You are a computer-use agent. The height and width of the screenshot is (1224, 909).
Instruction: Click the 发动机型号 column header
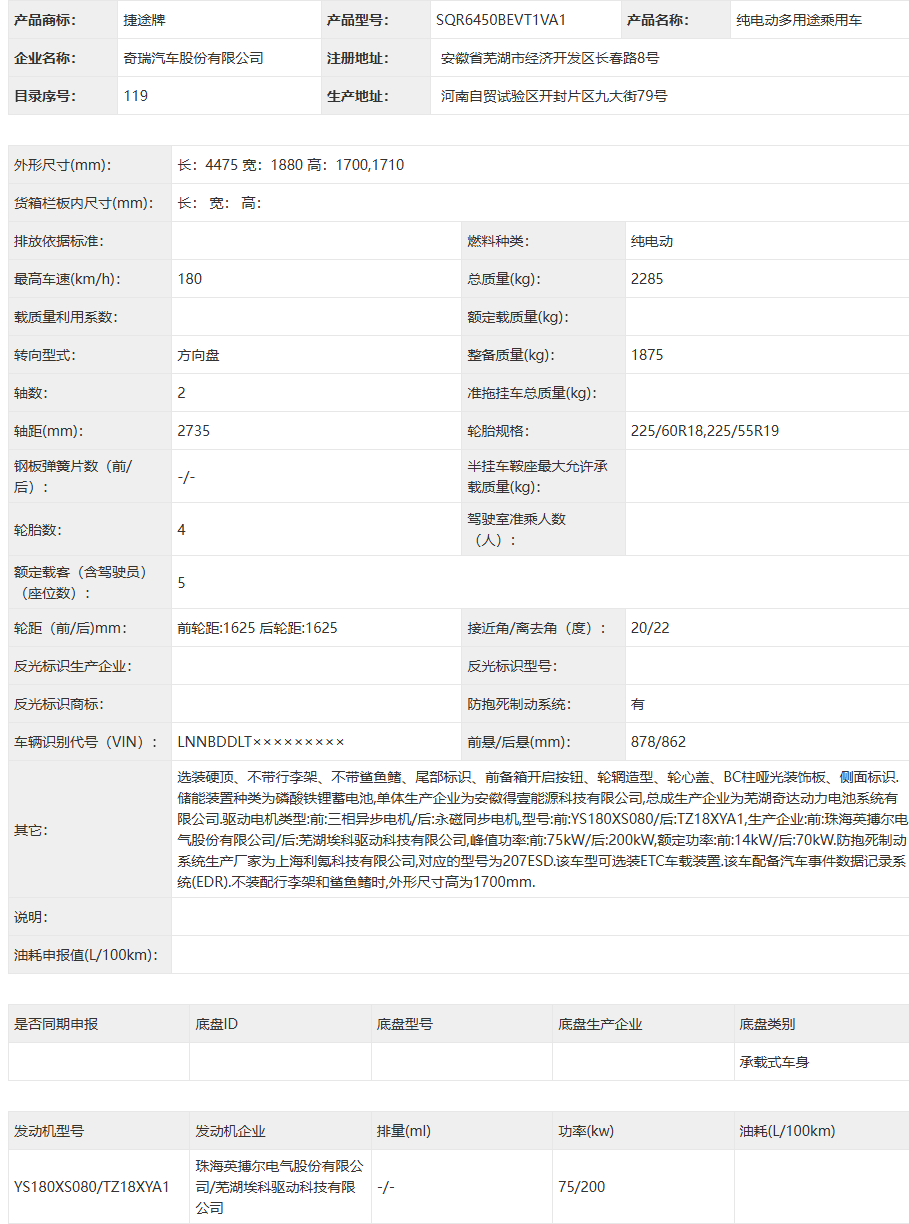[49, 1131]
